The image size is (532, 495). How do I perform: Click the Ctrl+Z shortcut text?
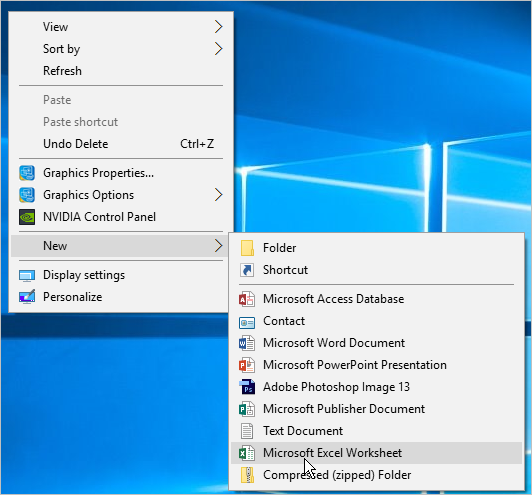(197, 144)
